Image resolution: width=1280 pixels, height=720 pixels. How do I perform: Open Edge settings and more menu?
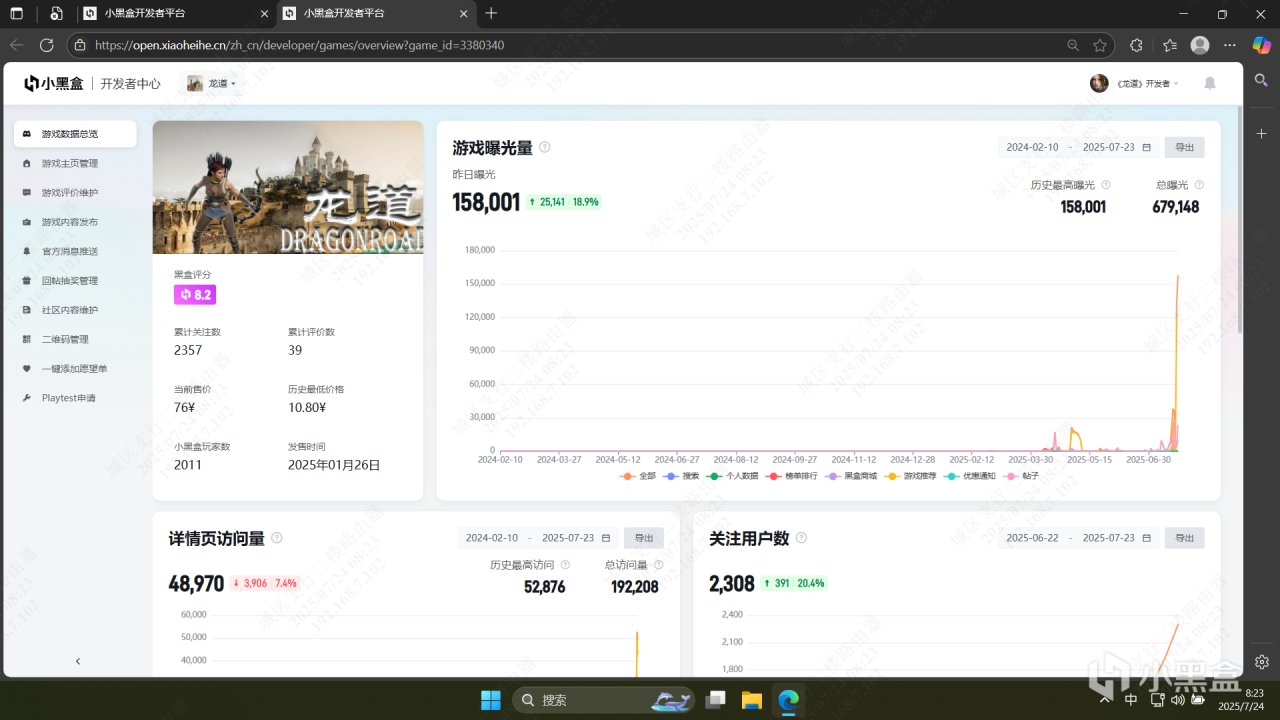1230,45
